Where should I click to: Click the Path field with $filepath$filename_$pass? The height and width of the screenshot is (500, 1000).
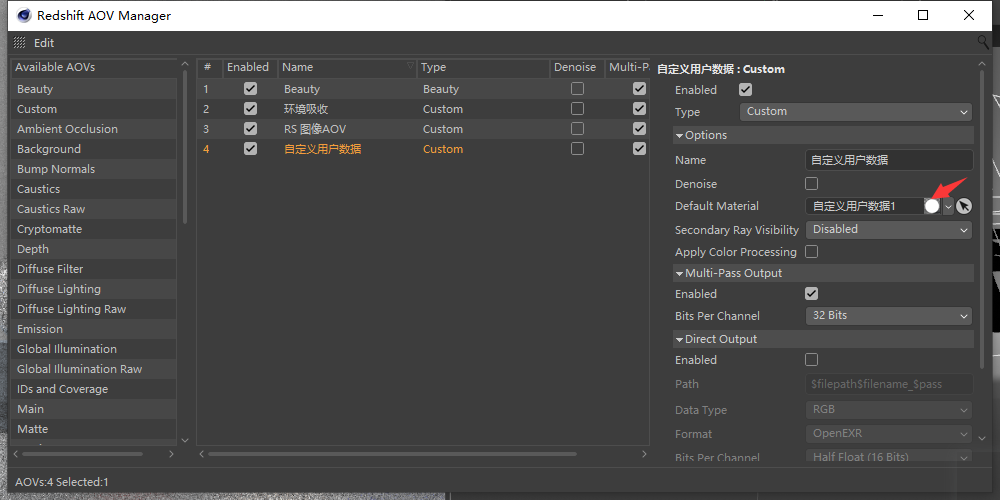click(890, 384)
